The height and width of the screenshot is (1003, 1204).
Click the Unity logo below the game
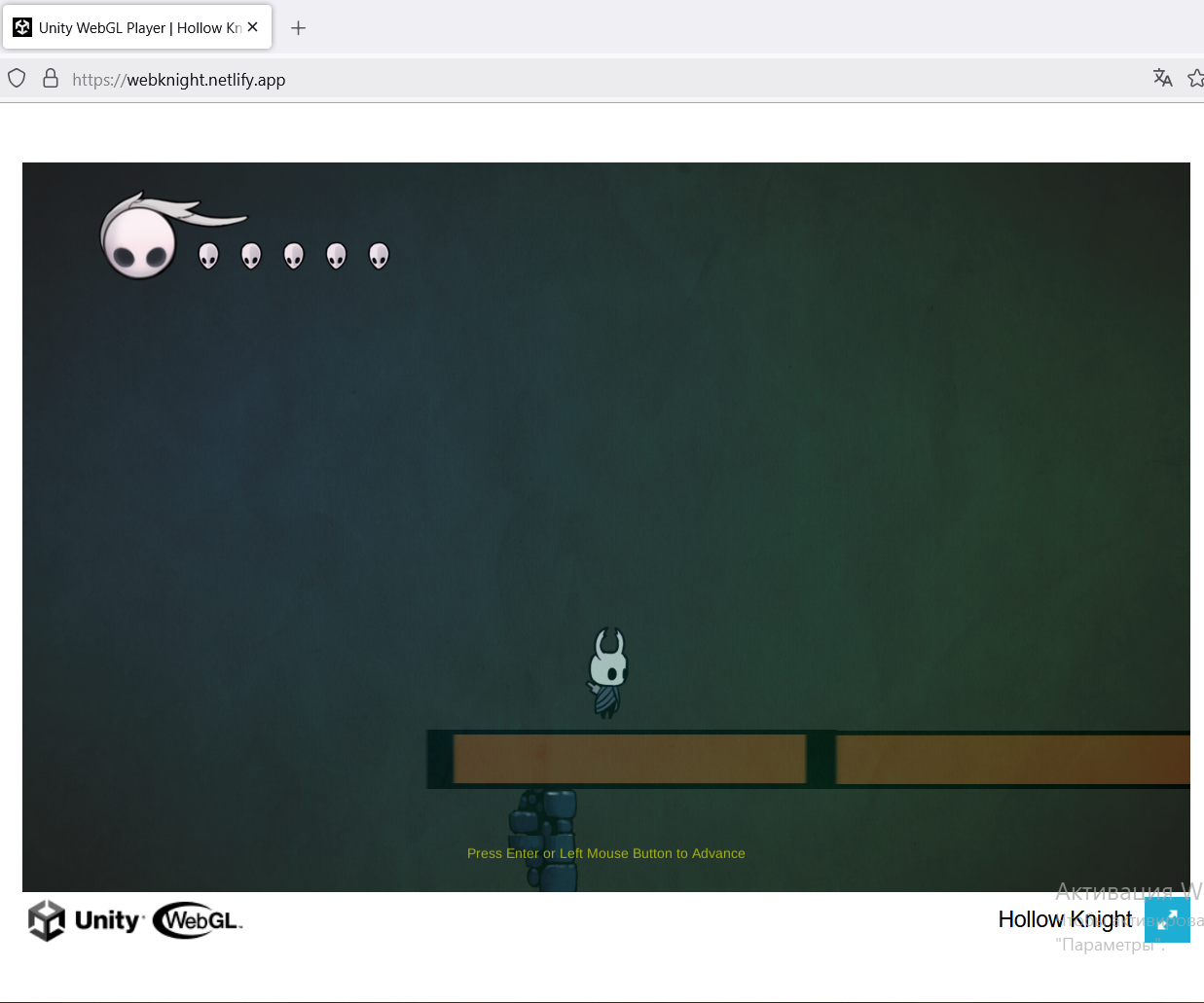pyautogui.click(x=86, y=920)
